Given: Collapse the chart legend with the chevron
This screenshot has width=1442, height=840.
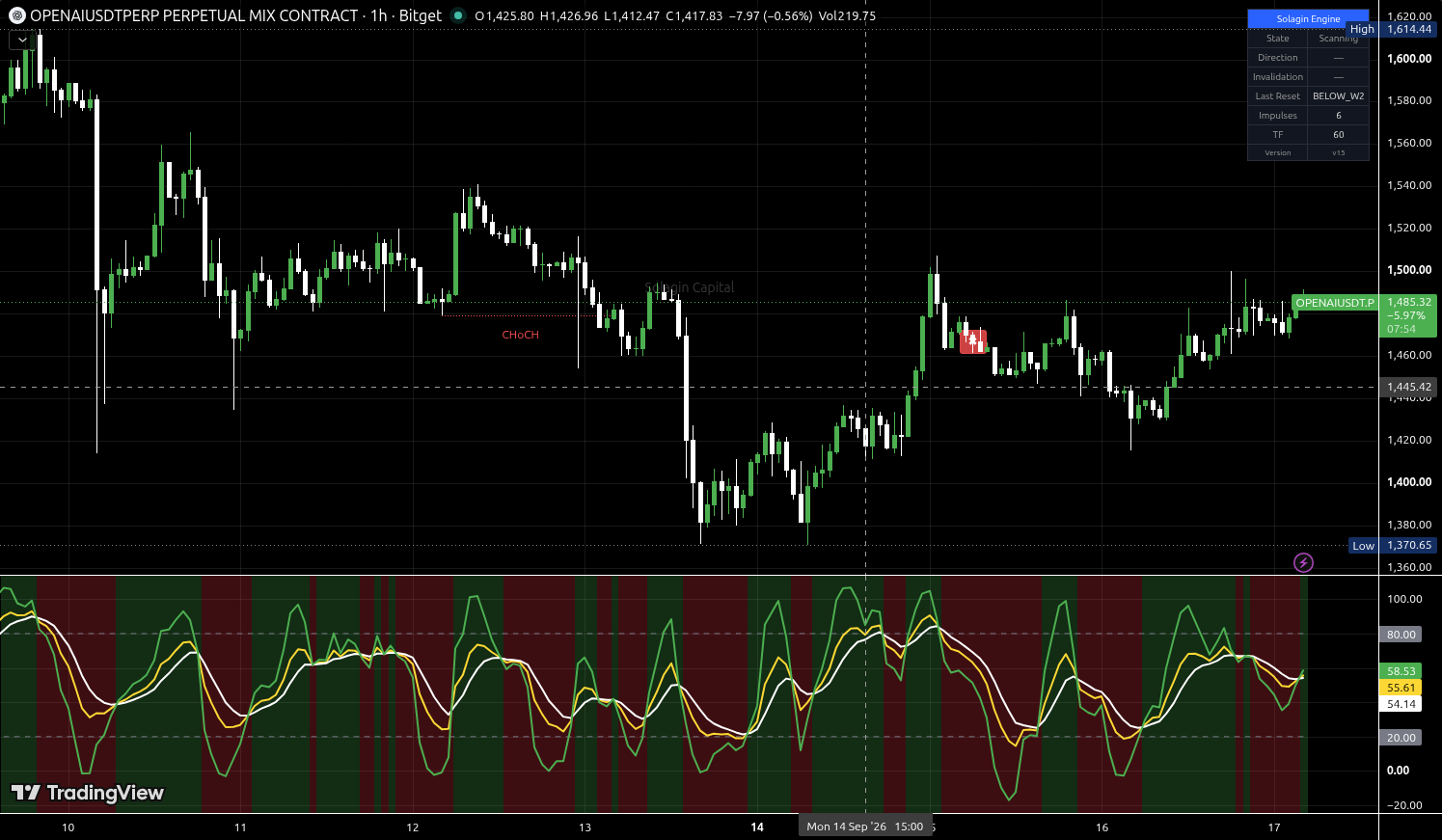Looking at the screenshot, I should click(22, 41).
